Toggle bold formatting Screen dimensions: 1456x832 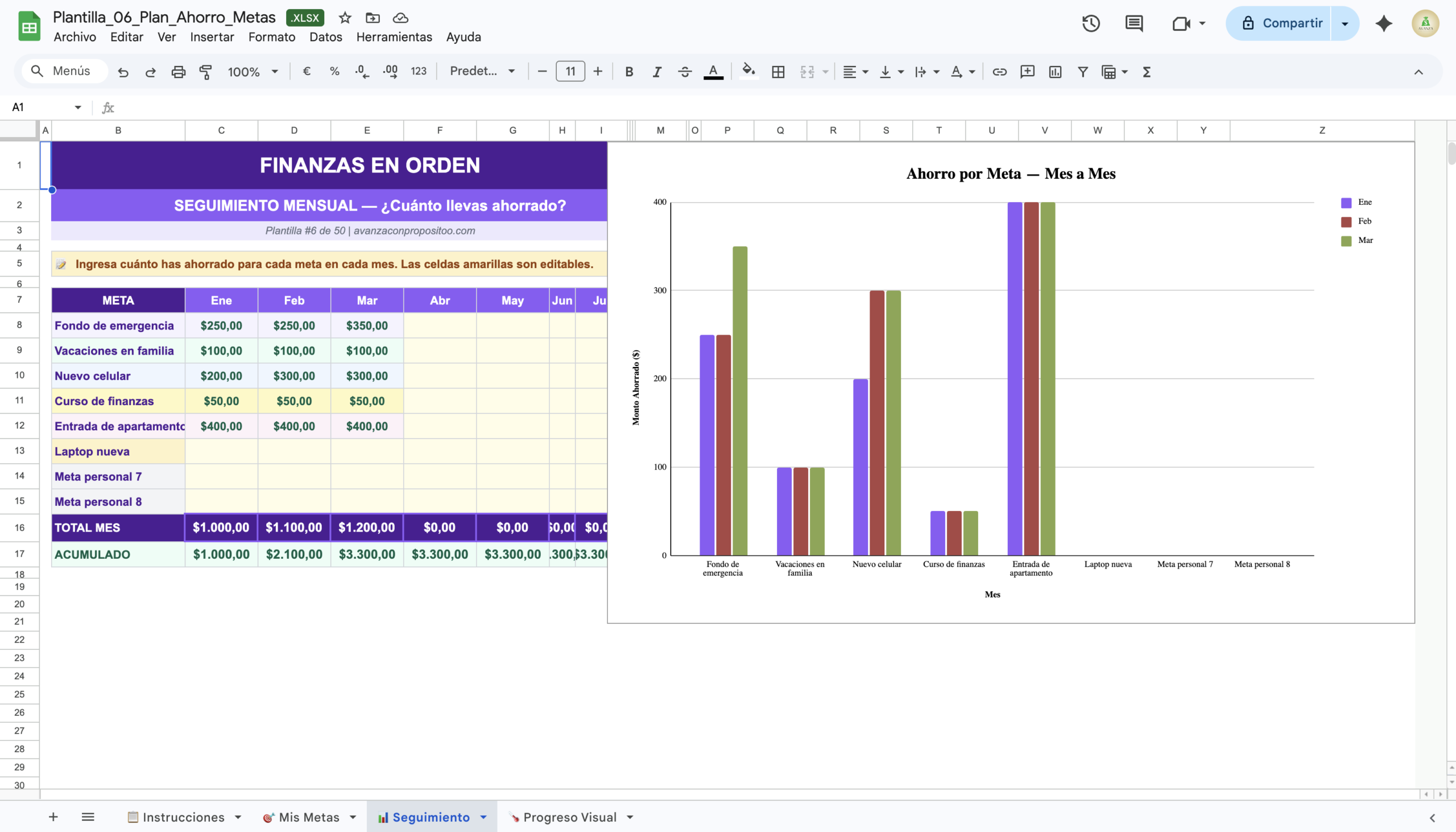[628, 72]
